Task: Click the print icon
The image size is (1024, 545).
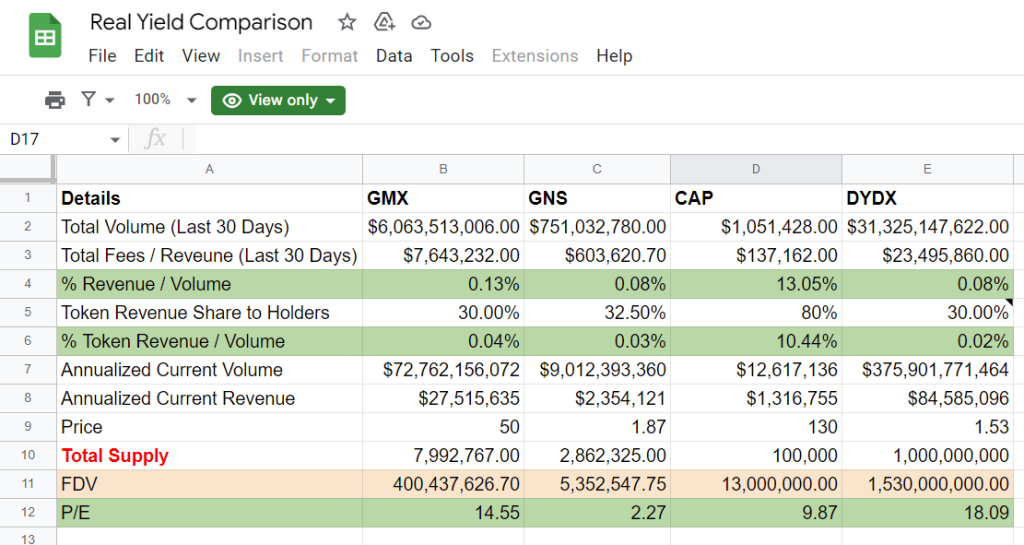Action: (x=55, y=100)
